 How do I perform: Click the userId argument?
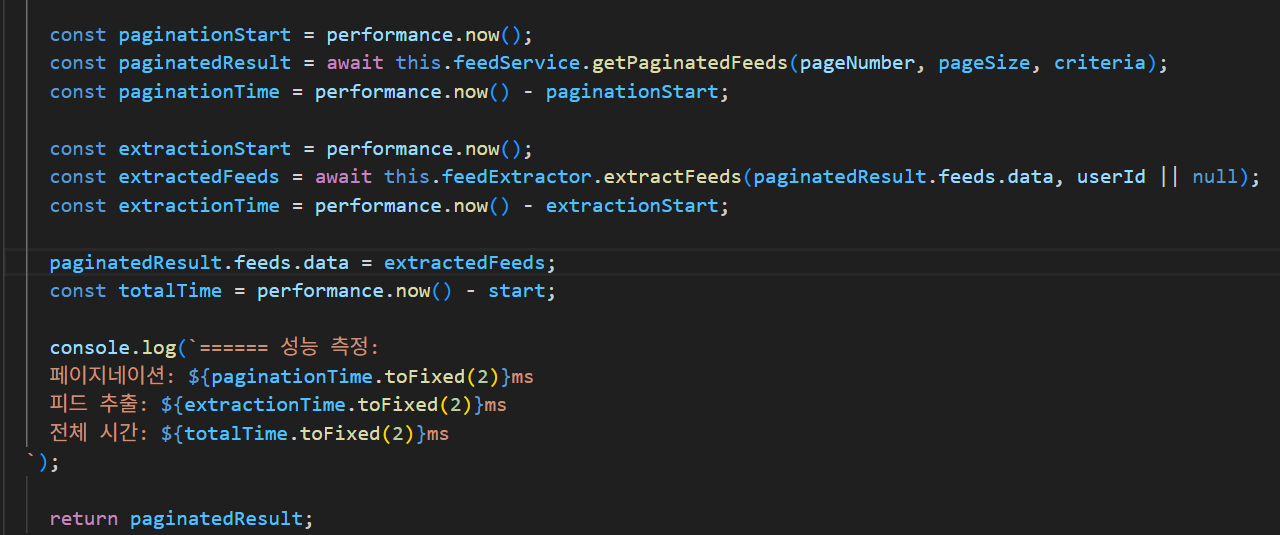pyautogui.click(x=1111, y=177)
